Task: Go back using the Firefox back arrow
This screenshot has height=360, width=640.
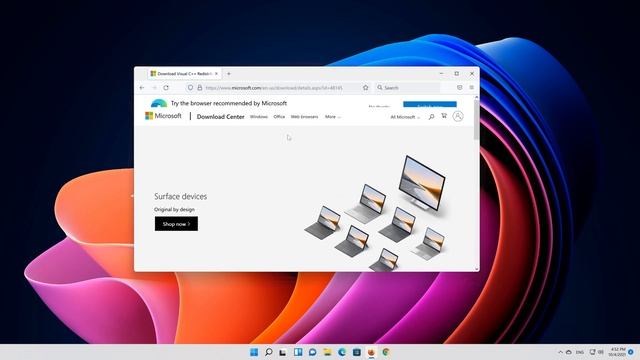Action: 142,88
